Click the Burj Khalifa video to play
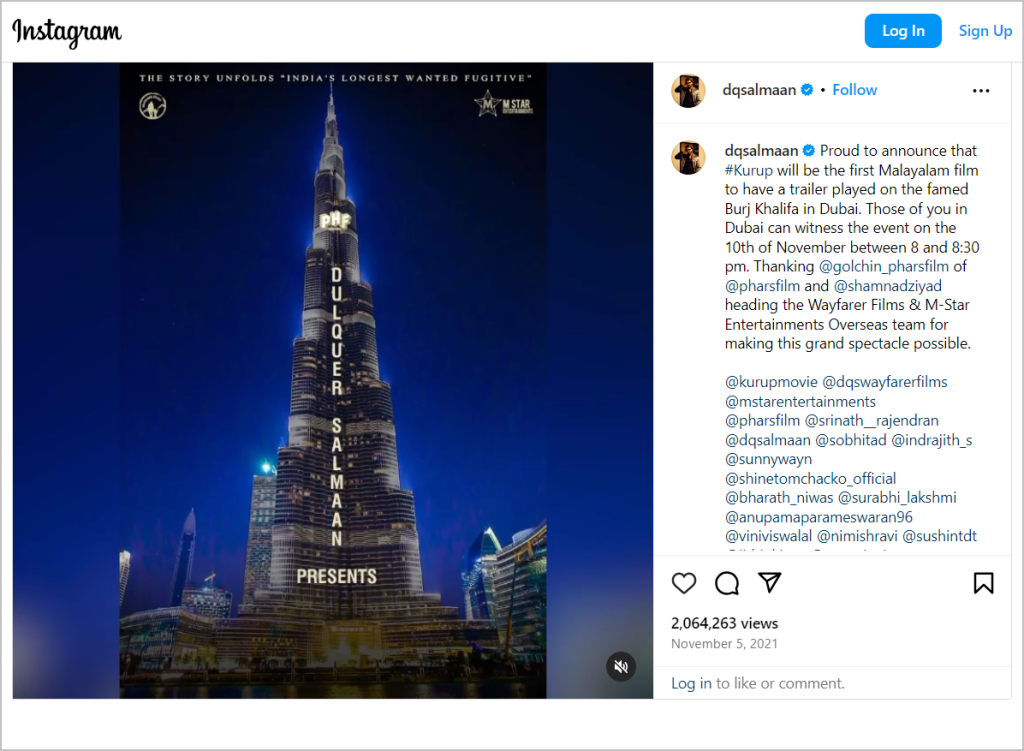This screenshot has width=1024, height=751. click(333, 381)
